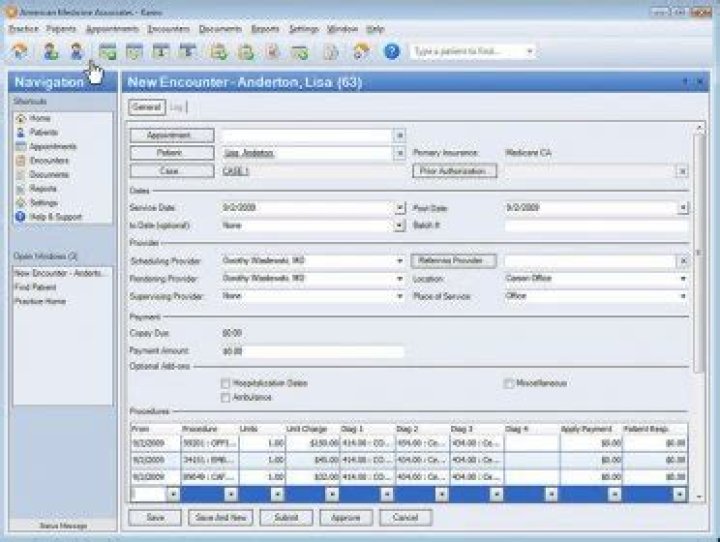Image resolution: width=720 pixels, height=542 pixels.
Task: Click the Case button
Action: coord(172,171)
